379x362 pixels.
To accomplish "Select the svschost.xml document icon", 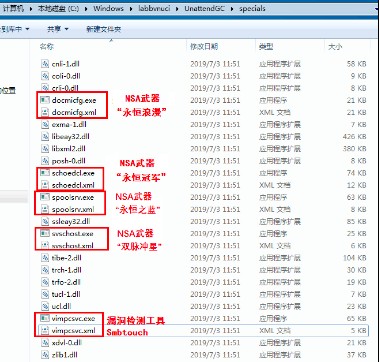I will pos(45,246).
